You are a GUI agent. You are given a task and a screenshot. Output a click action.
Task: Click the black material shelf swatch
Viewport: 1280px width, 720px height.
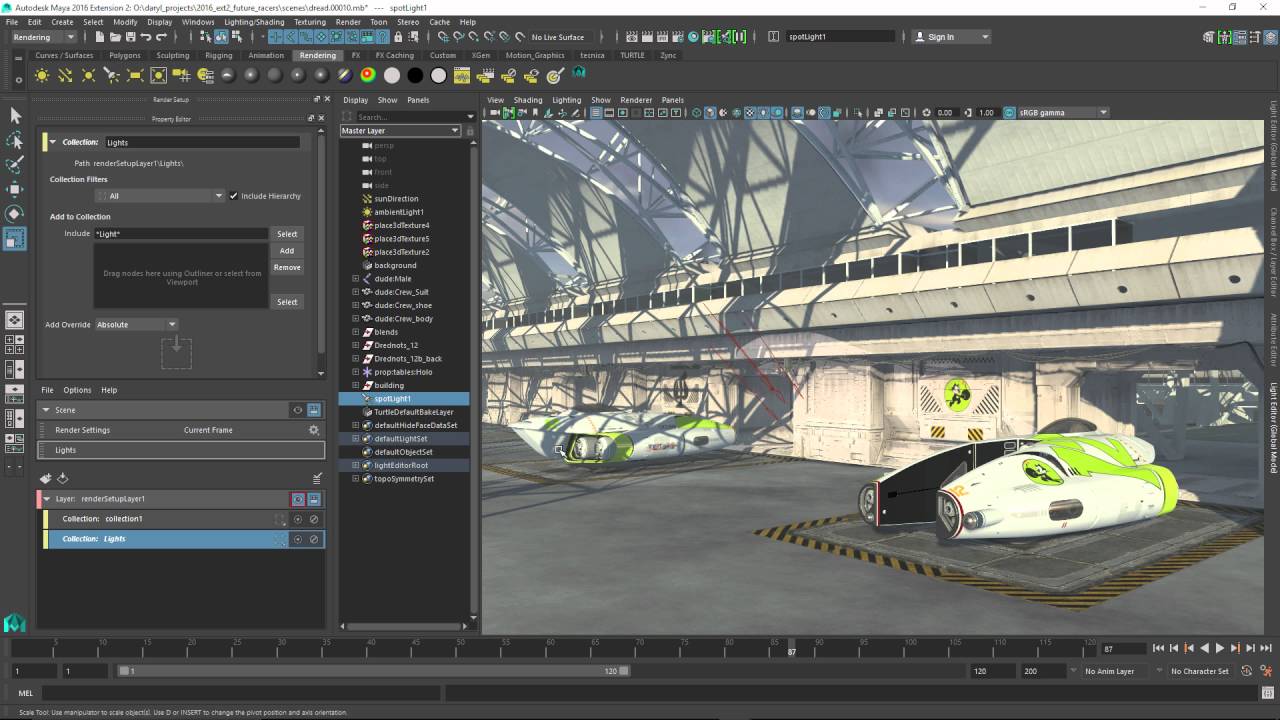(415, 75)
